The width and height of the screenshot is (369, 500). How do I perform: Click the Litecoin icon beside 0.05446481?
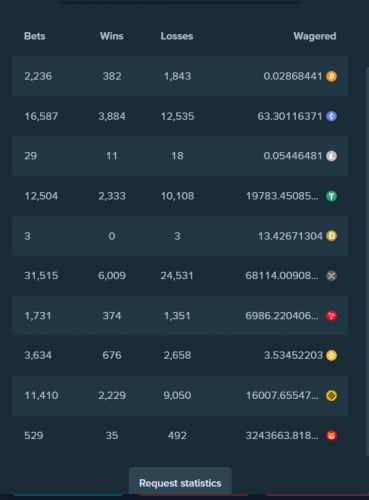click(331, 156)
